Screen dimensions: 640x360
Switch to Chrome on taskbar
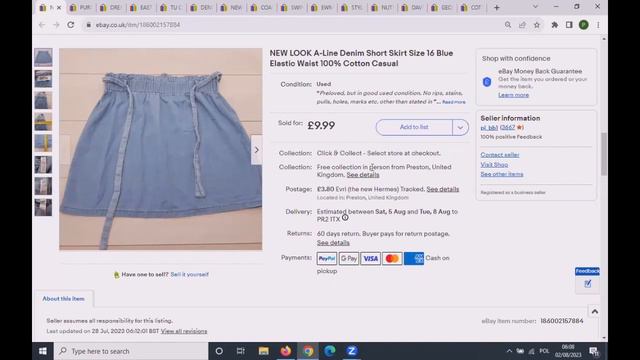(308, 351)
